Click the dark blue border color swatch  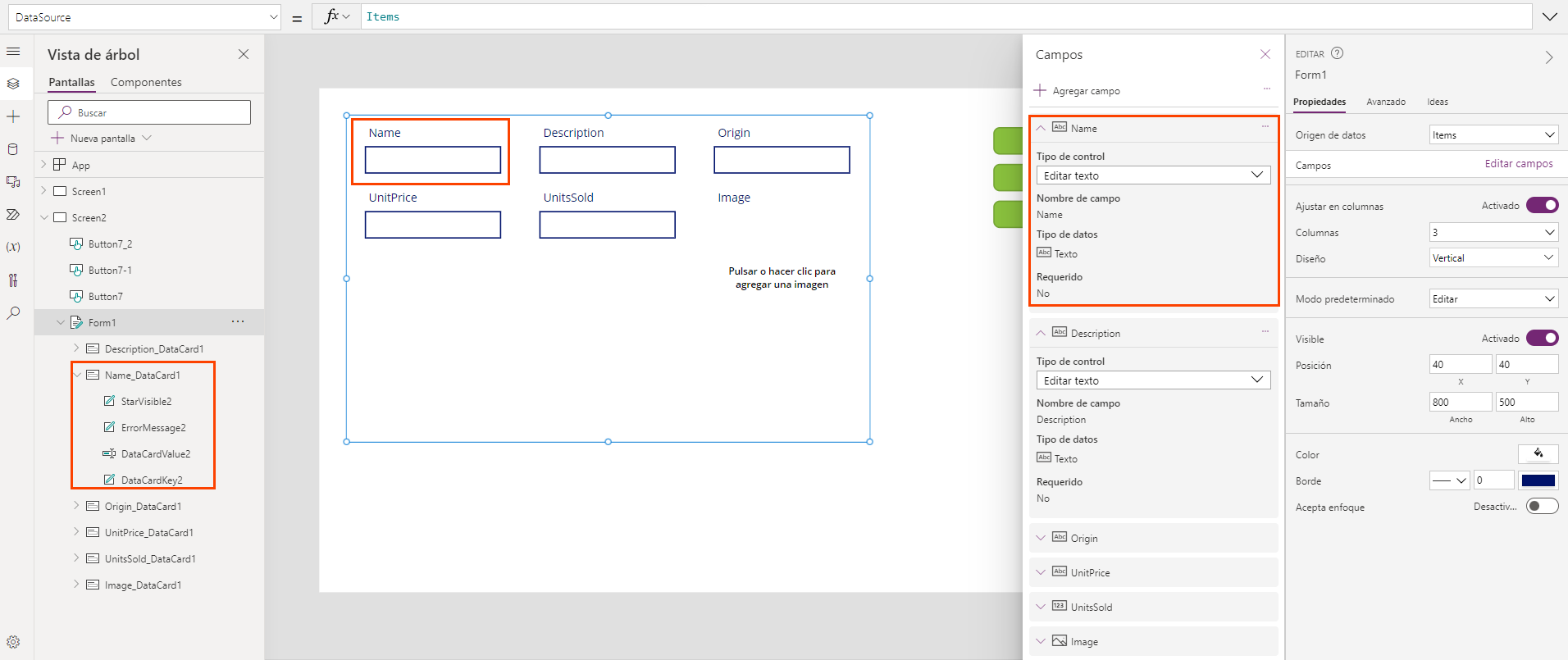1538,480
